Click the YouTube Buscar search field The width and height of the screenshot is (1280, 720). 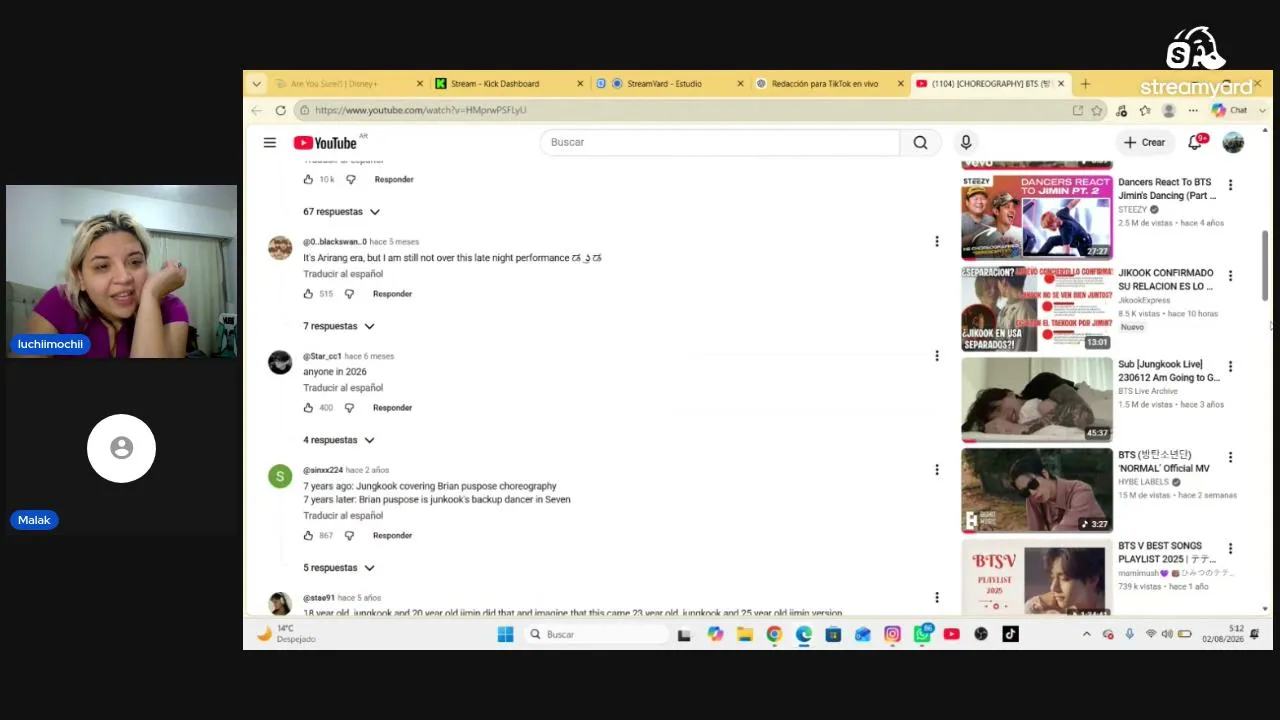(719, 142)
